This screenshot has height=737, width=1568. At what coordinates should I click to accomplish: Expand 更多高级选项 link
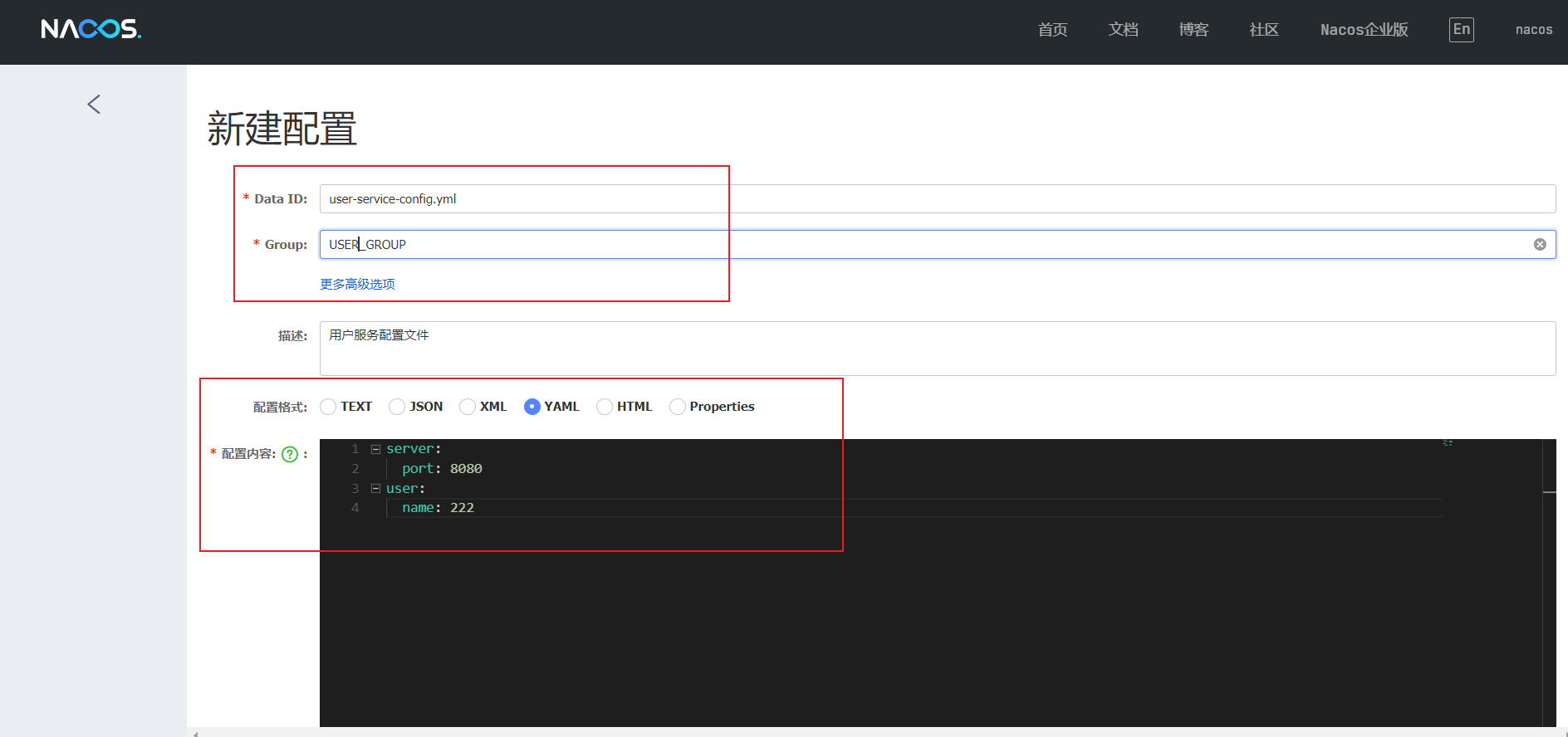357,284
